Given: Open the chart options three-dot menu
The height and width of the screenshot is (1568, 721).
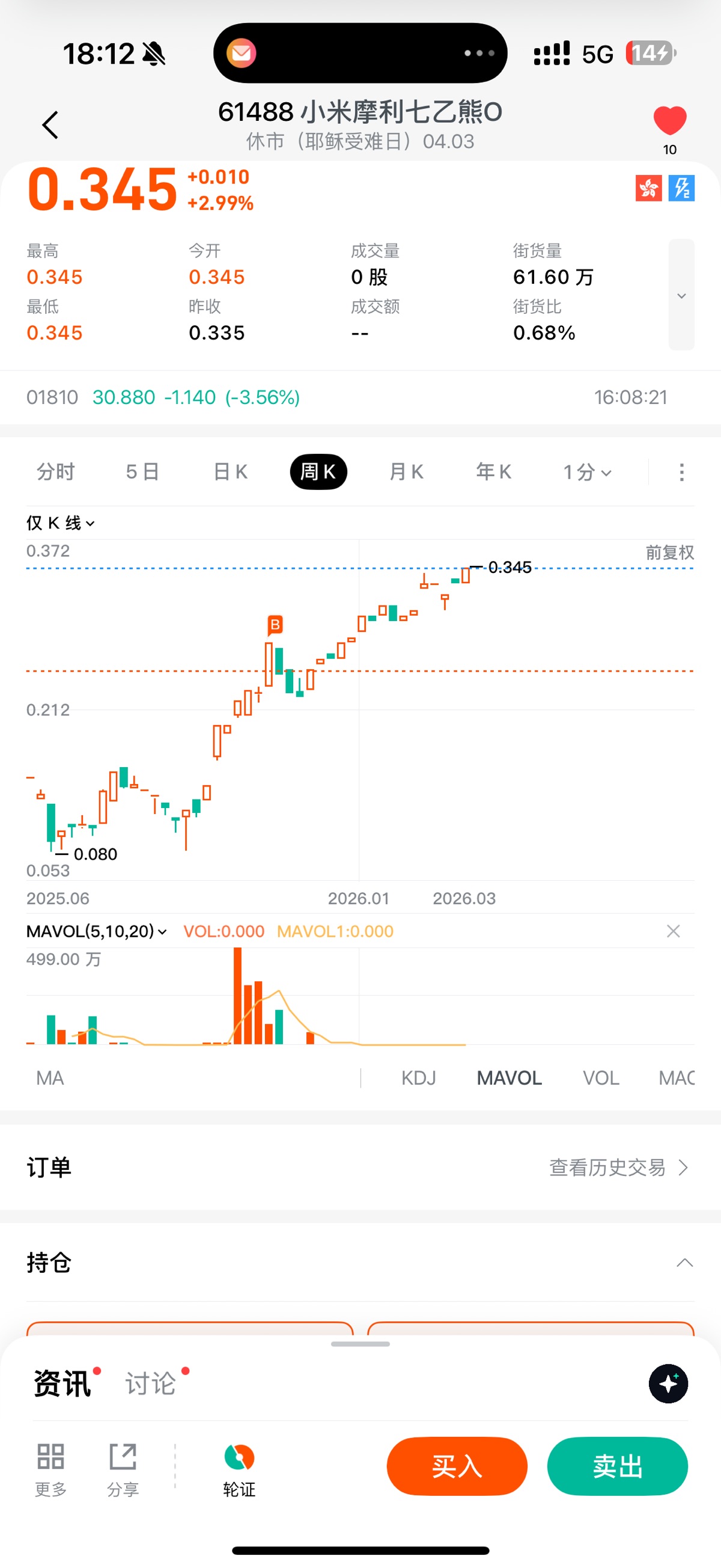Looking at the screenshot, I should pyautogui.click(x=681, y=473).
